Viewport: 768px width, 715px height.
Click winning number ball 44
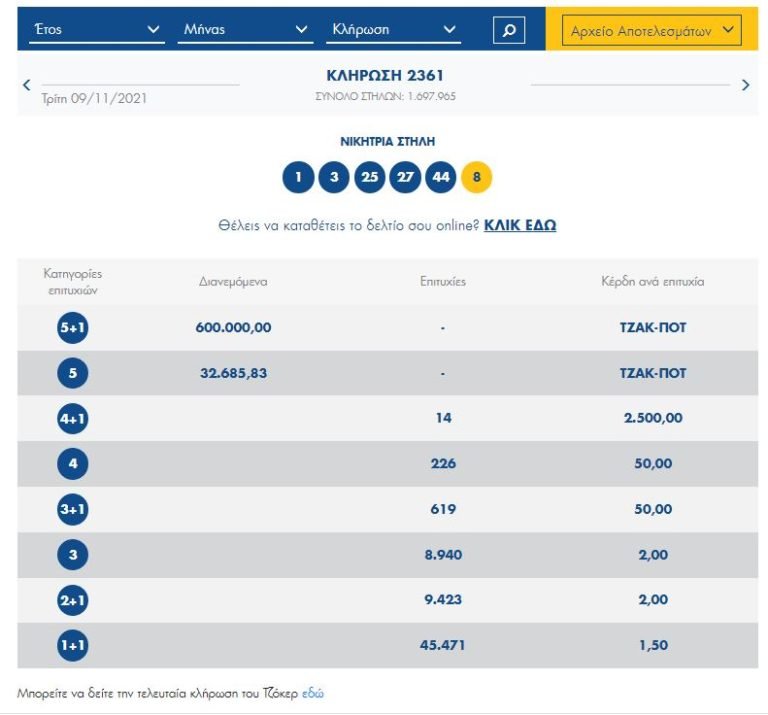click(441, 178)
